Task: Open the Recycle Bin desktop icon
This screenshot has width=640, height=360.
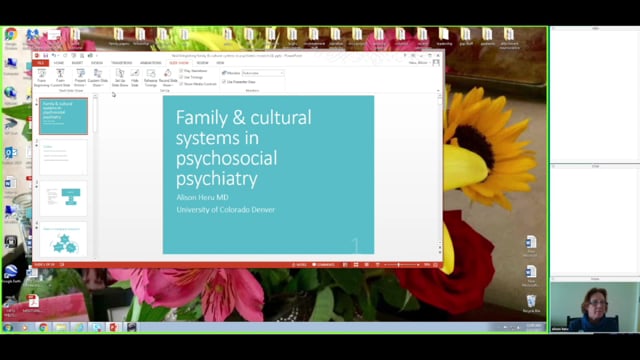Action: click(531, 304)
